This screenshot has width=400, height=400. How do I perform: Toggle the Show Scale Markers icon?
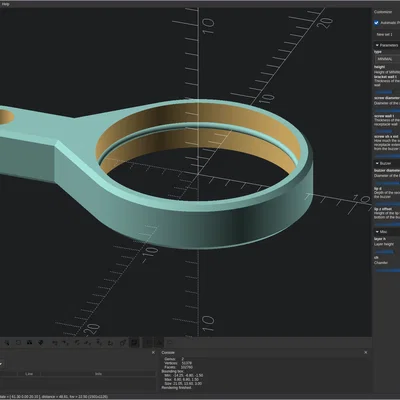(x=159, y=342)
